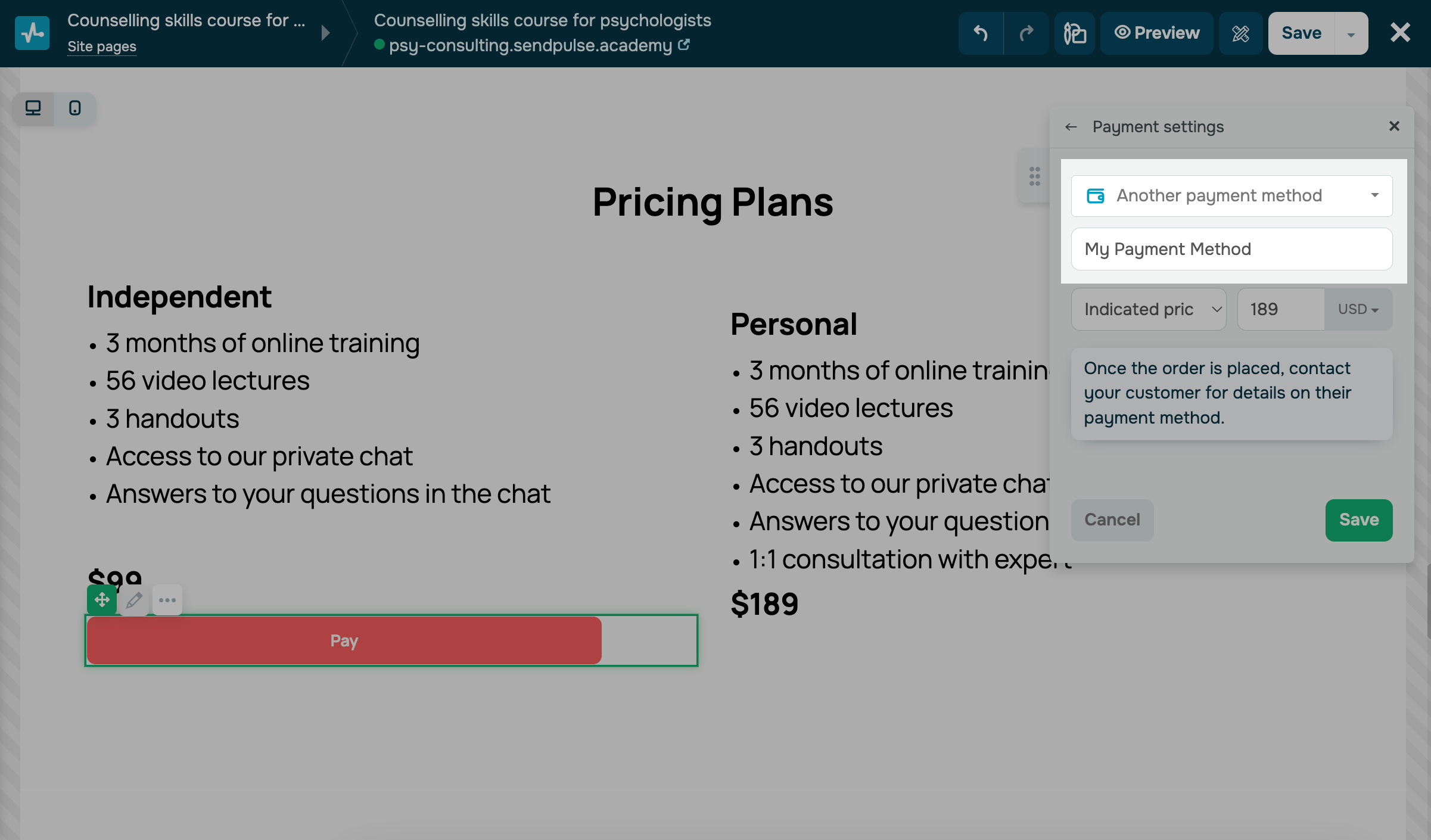Open the Site pages breadcrumb link
The height and width of the screenshot is (840, 1431).
pyautogui.click(x=102, y=46)
